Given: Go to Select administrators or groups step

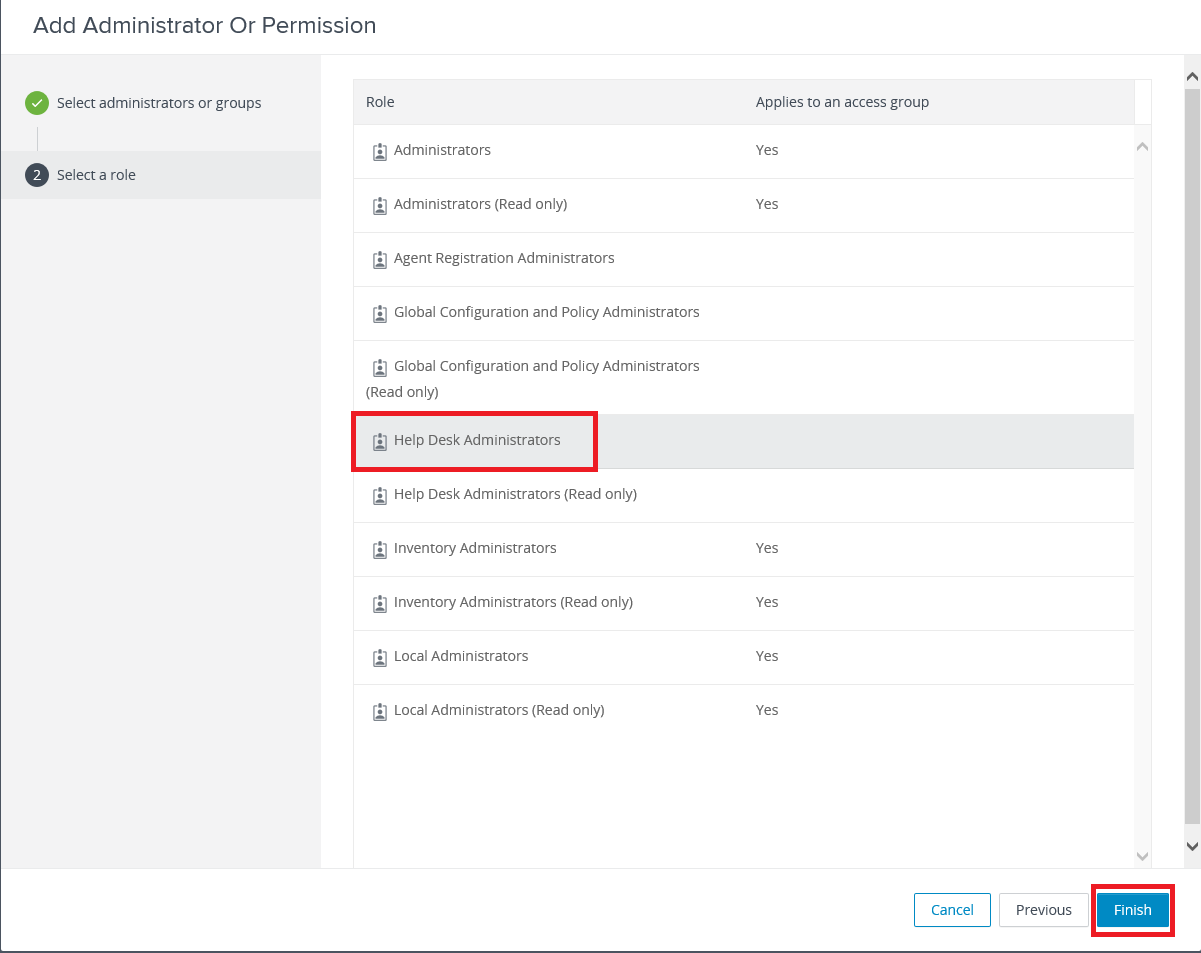Looking at the screenshot, I should pos(159,103).
